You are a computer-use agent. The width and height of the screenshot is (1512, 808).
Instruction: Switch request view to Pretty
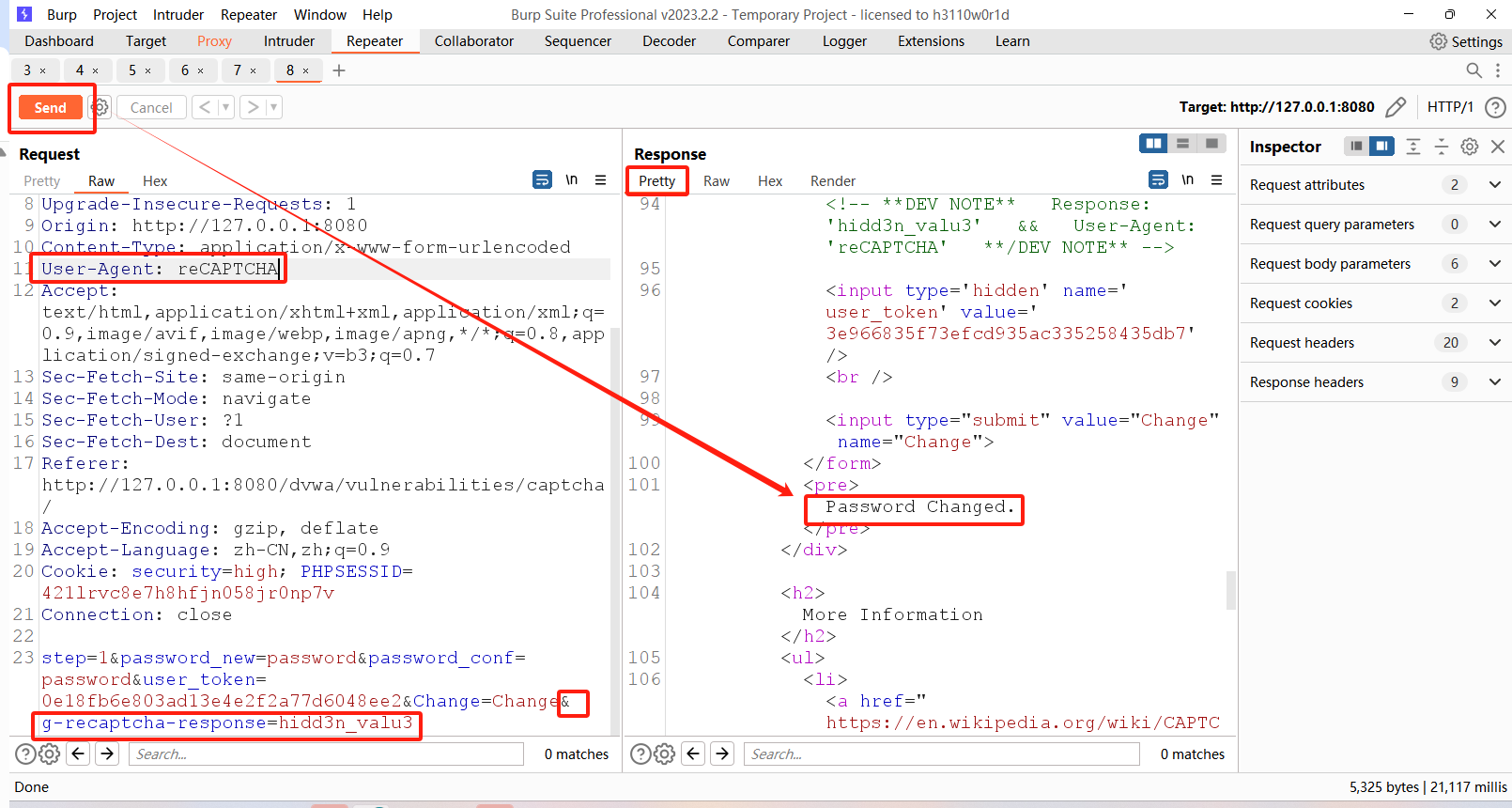[41, 181]
